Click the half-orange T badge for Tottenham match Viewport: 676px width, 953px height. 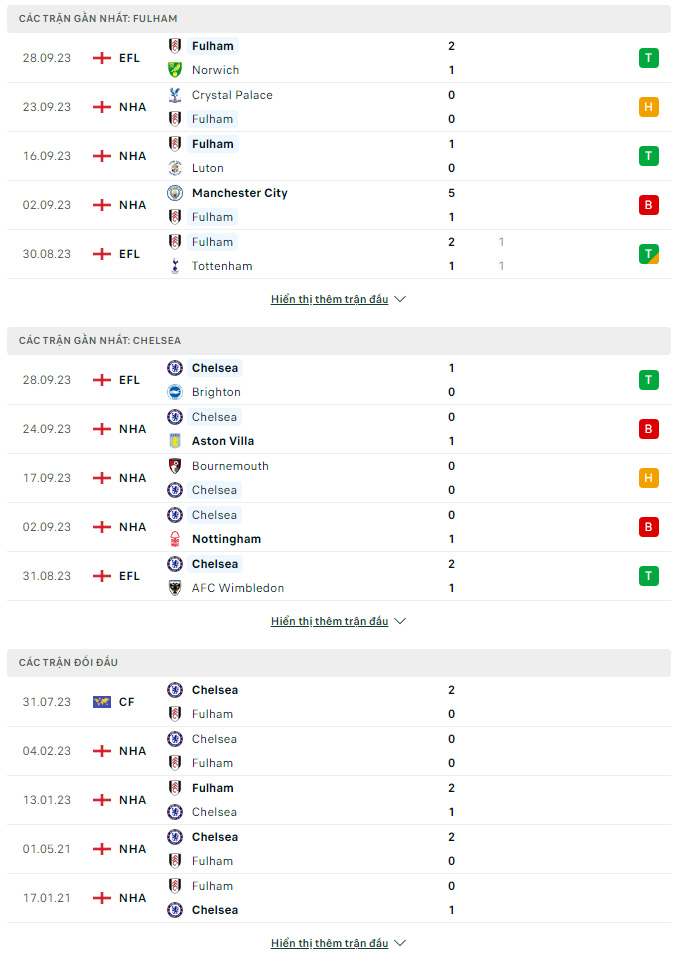[649, 254]
